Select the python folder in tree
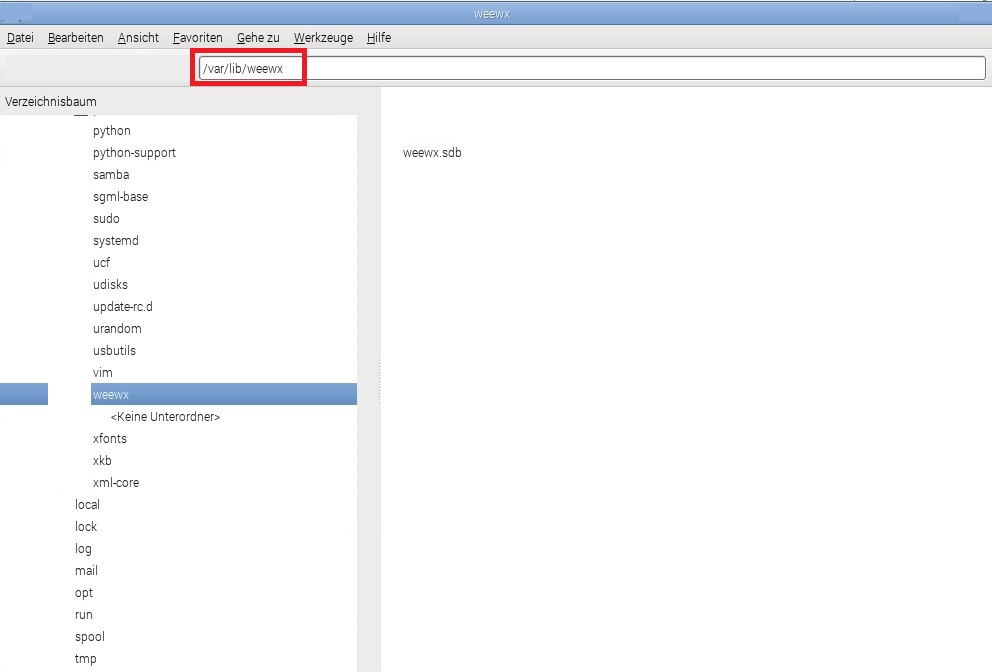The image size is (992, 672). (111, 131)
